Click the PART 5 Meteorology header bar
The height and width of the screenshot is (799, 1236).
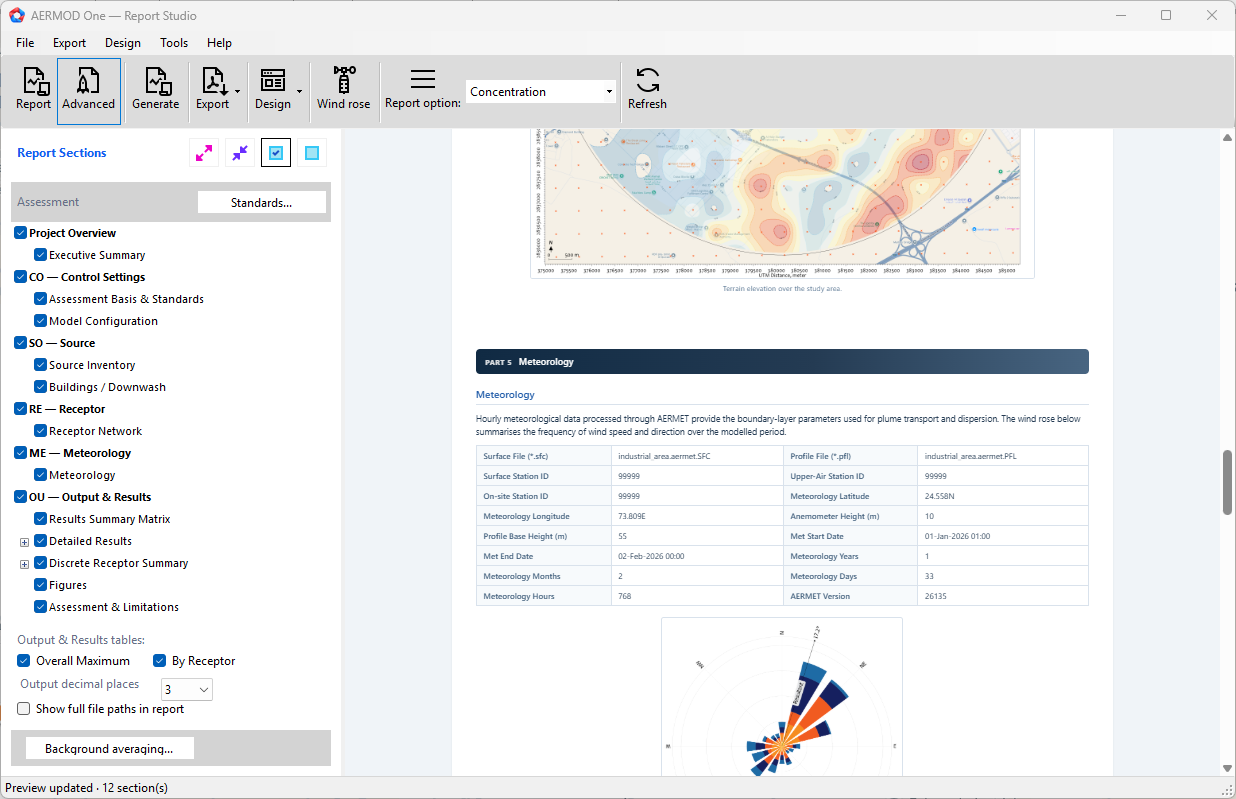click(782, 362)
